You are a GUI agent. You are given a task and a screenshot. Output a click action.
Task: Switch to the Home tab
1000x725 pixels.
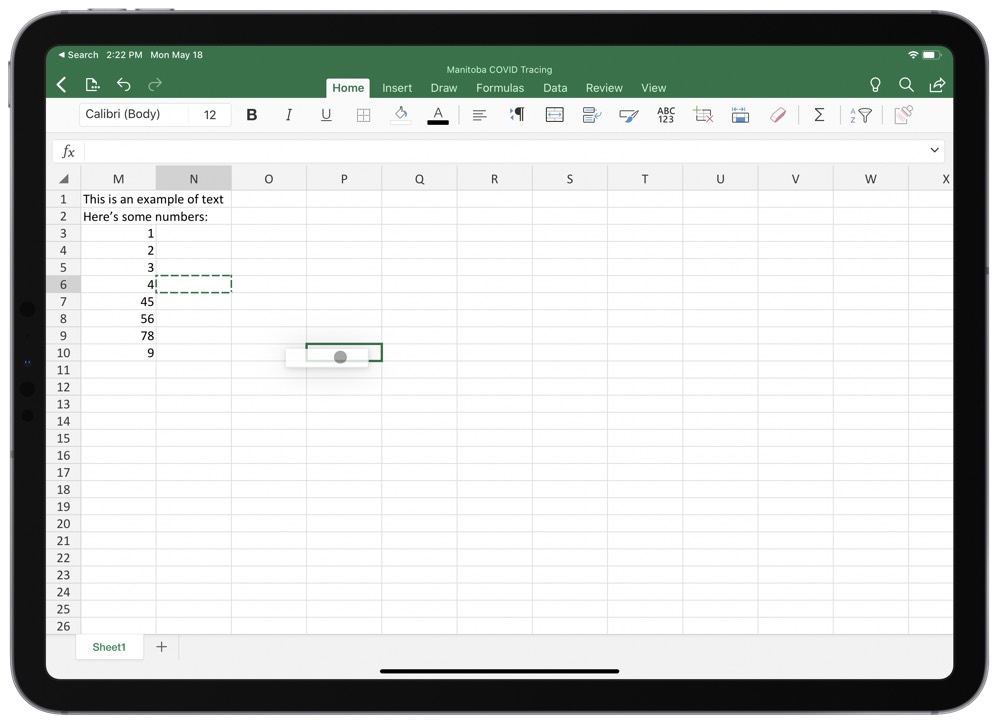[348, 88]
